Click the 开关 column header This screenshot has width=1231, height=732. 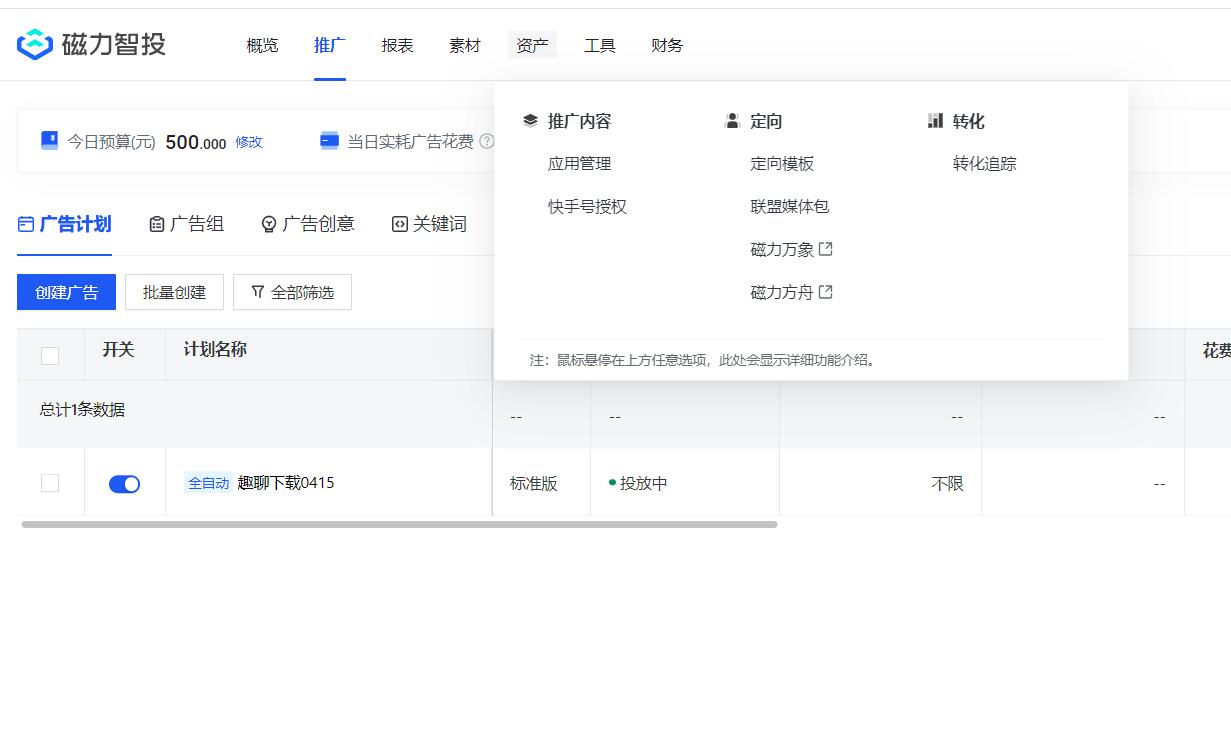point(118,349)
